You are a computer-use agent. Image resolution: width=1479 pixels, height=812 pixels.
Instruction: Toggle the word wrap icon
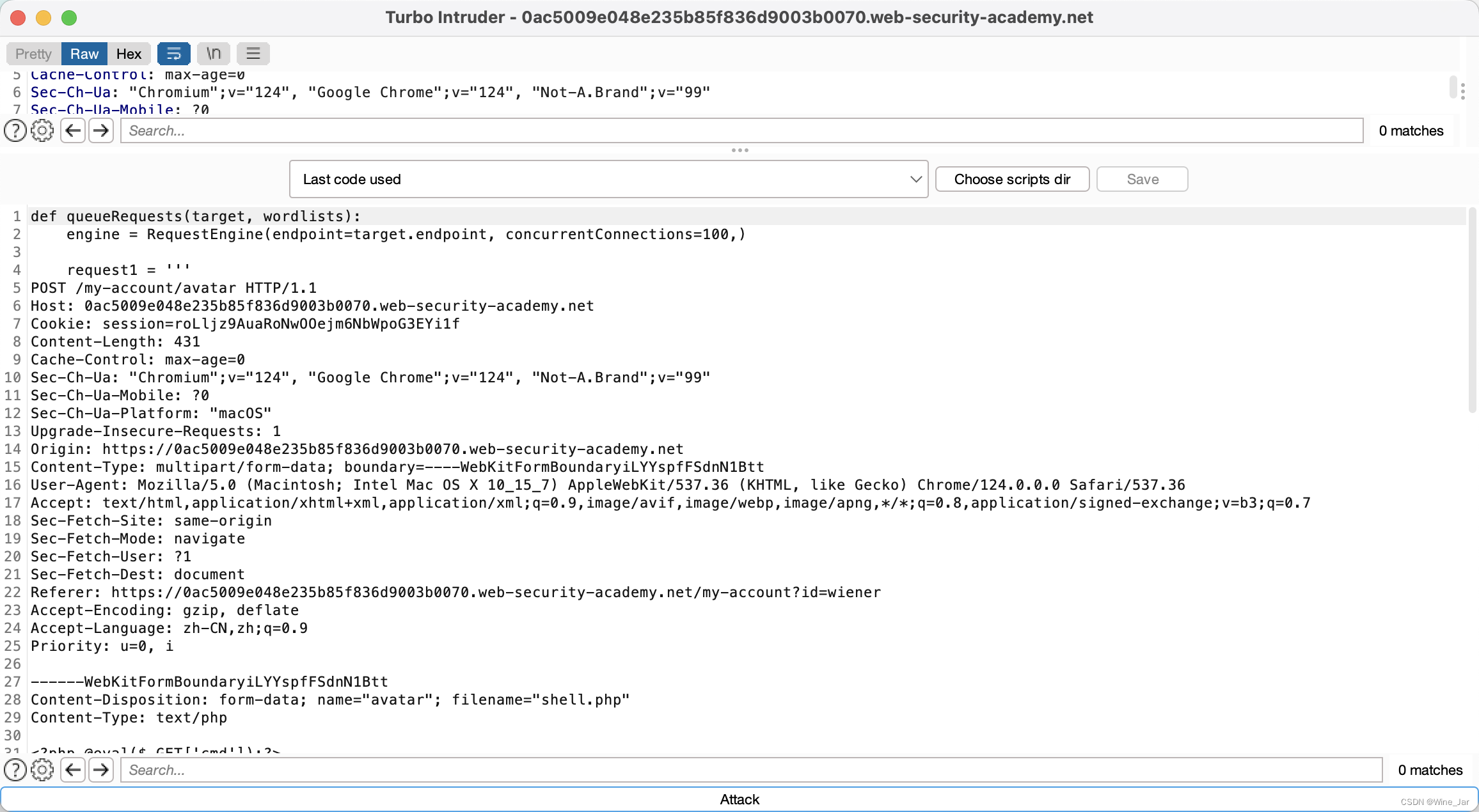(x=173, y=54)
